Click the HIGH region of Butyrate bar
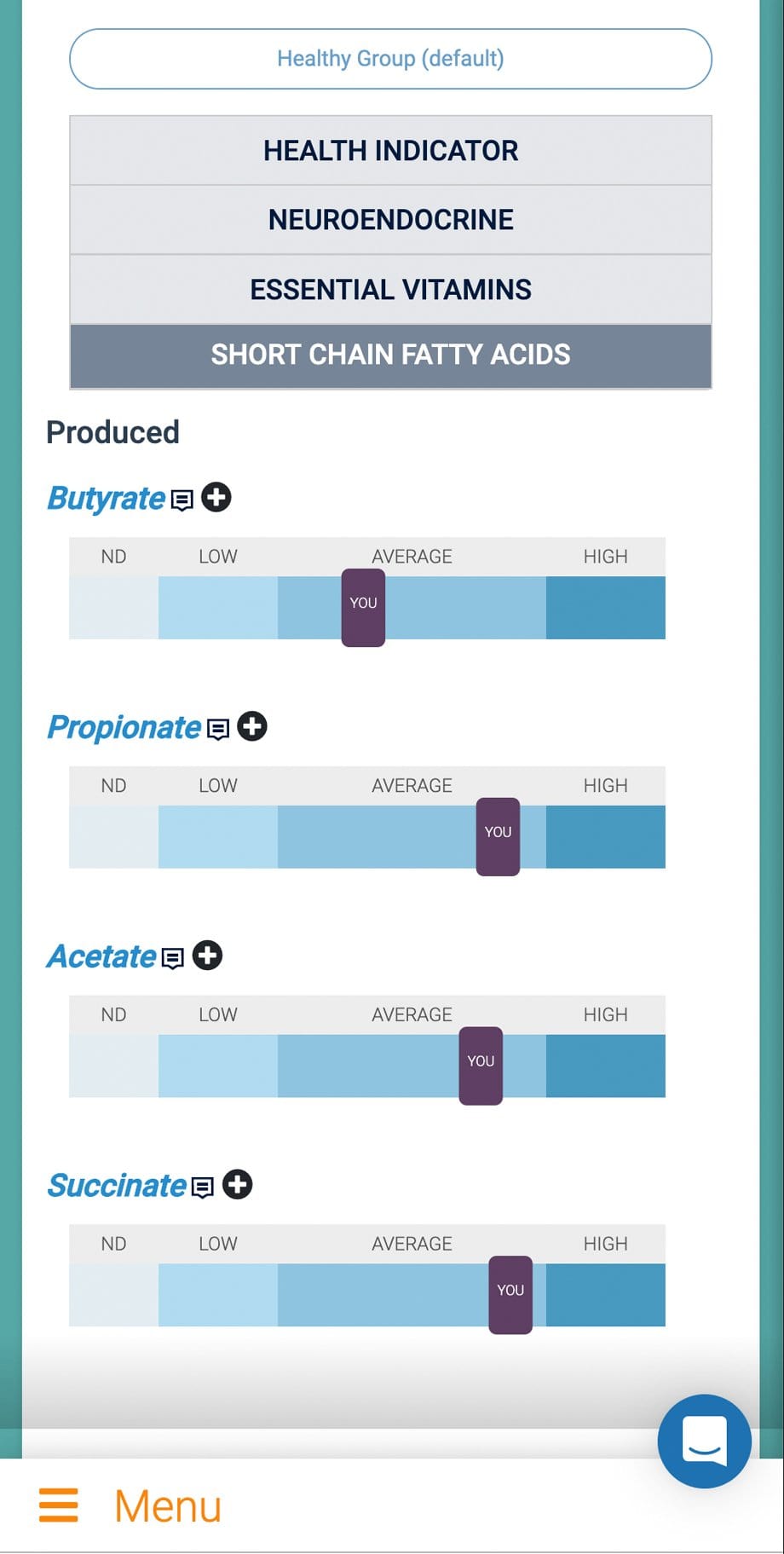 605,607
